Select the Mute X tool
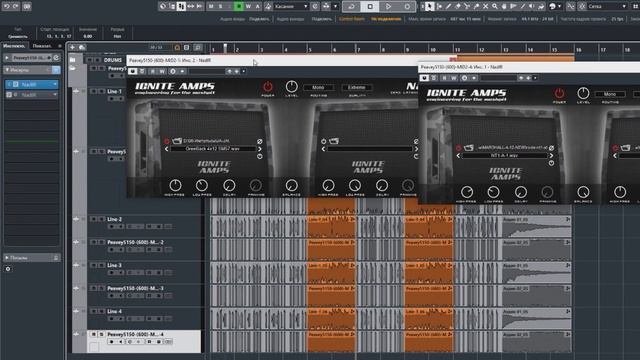640x360 pixels. click(x=486, y=6)
